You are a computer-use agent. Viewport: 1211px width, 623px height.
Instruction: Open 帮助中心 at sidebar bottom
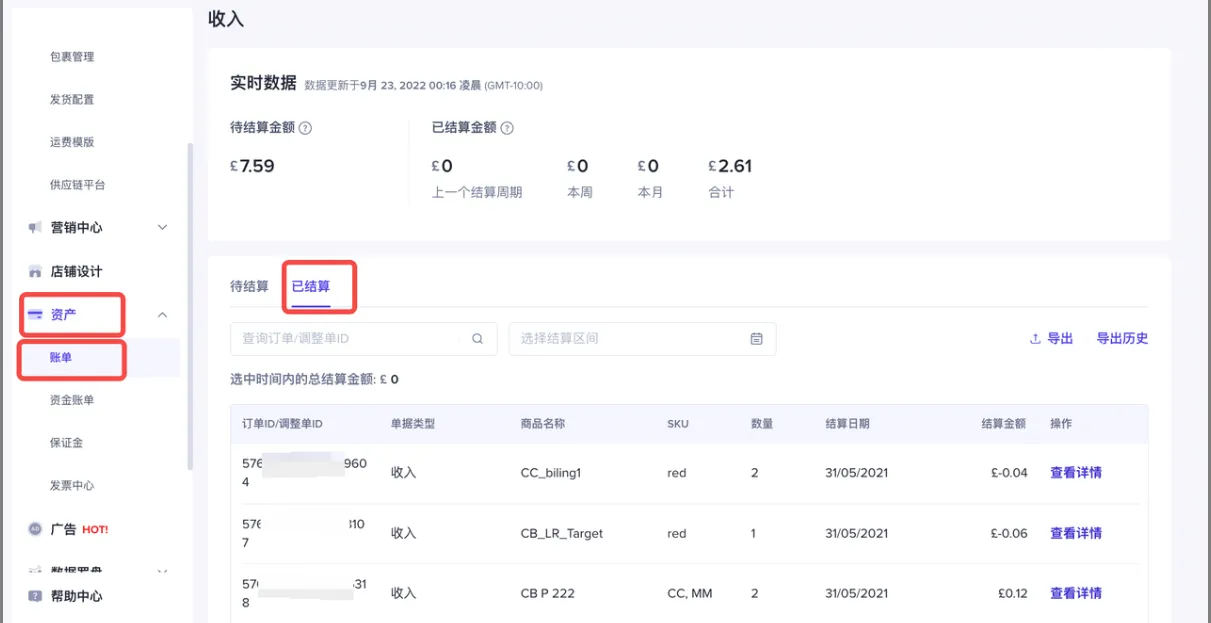click(76, 596)
